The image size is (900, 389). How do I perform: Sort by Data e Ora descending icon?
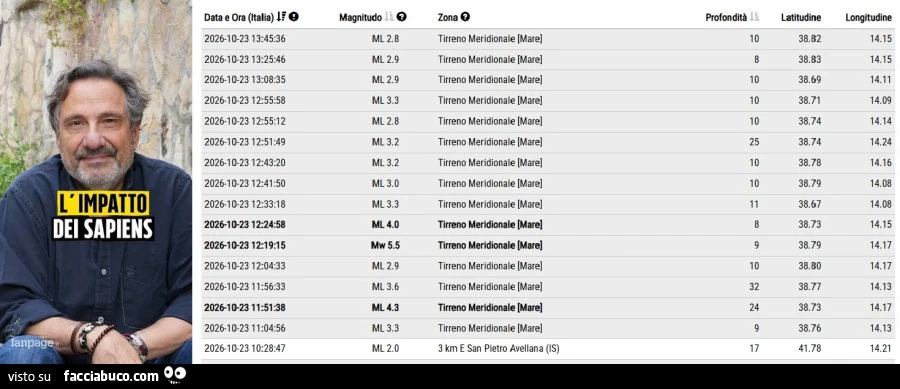(x=281, y=18)
